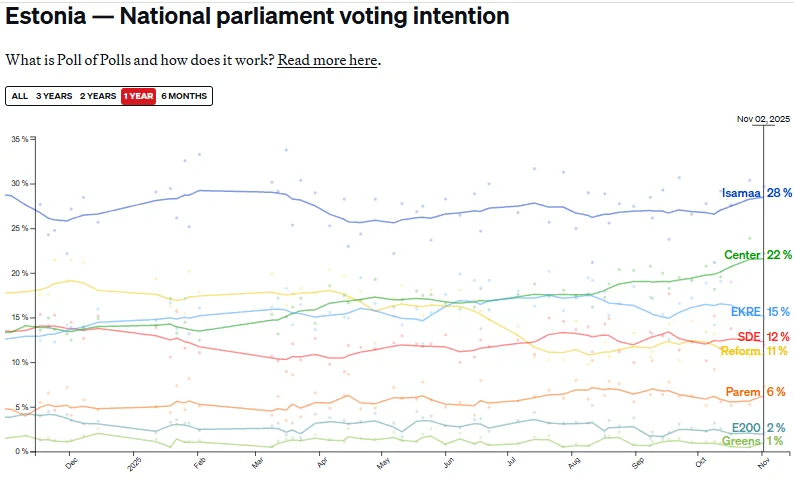
Task: Click the Feb label on the x-axis
Action: tap(198, 465)
